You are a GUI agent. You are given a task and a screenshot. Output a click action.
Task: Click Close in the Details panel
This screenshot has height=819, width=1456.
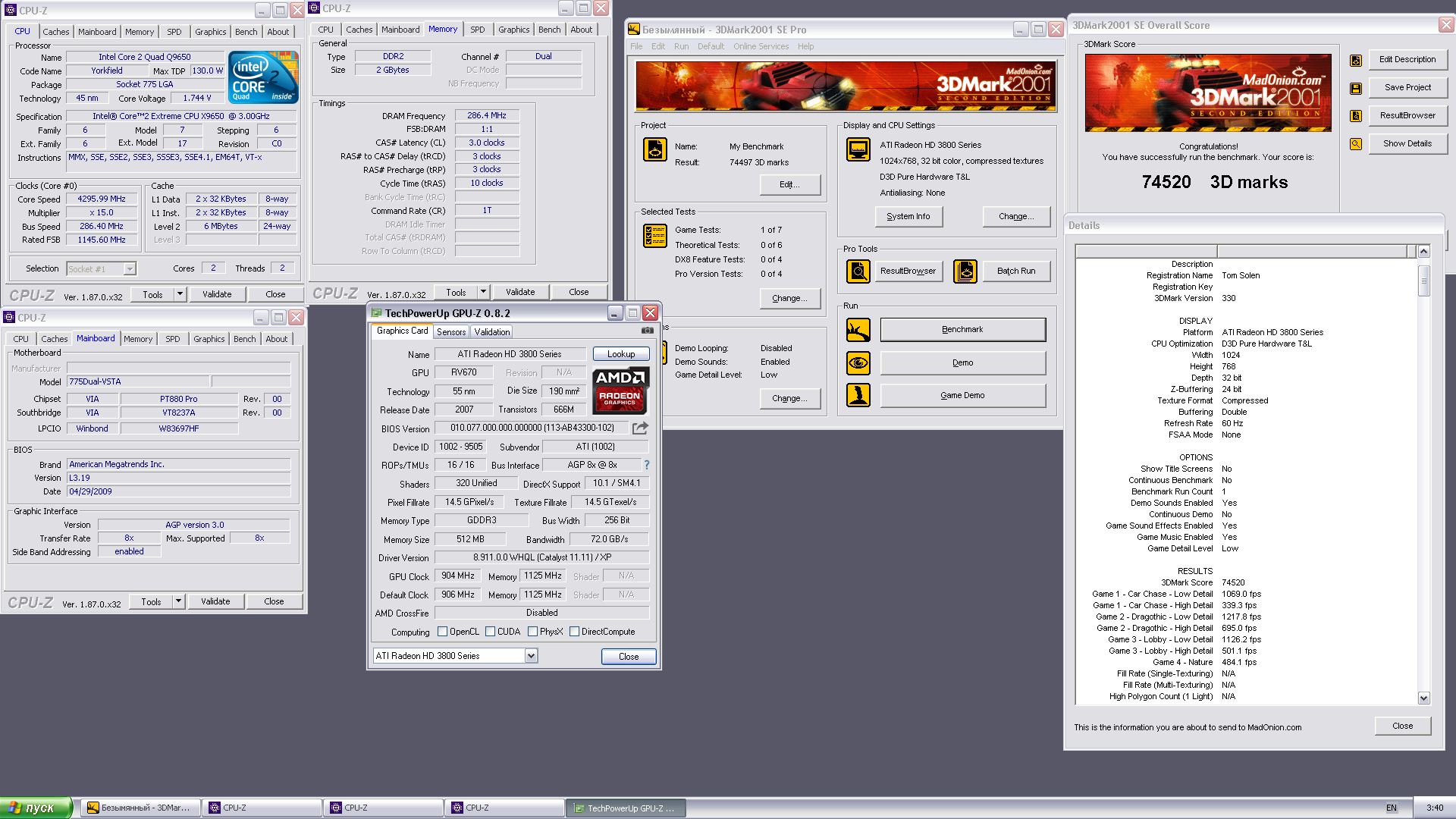pyautogui.click(x=1403, y=726)
